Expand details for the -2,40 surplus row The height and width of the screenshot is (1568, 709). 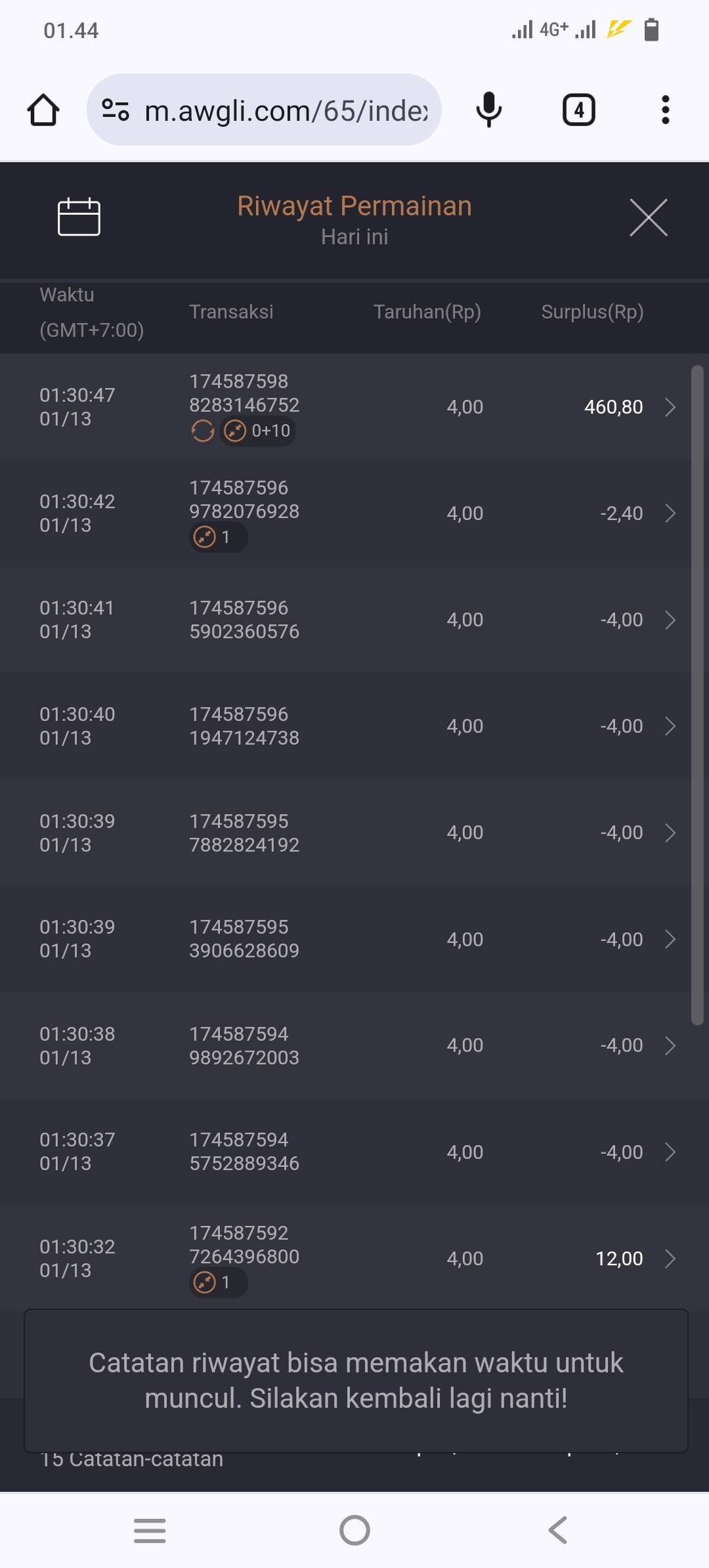point(670,513)
